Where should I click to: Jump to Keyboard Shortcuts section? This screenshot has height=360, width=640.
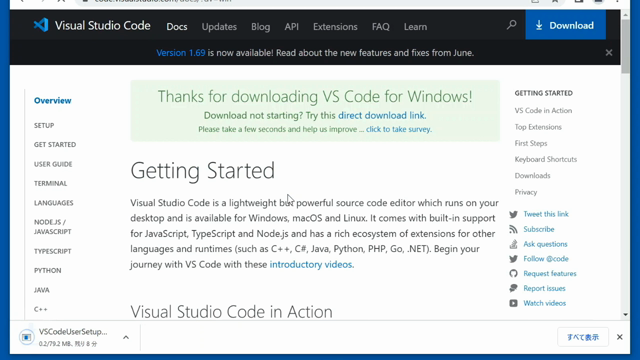[546, 159]
